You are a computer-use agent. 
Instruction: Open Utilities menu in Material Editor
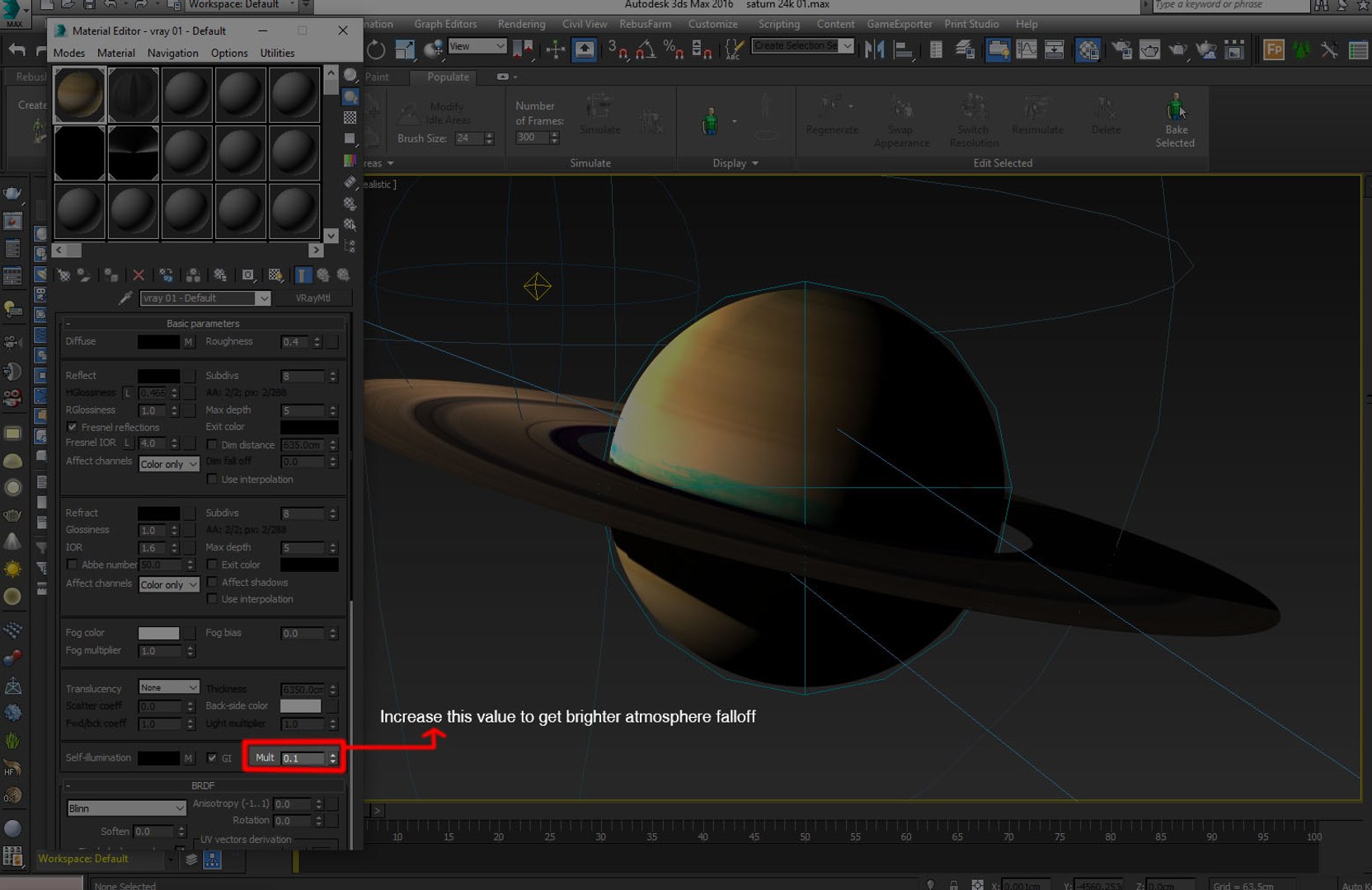click(x=277, y=53)
